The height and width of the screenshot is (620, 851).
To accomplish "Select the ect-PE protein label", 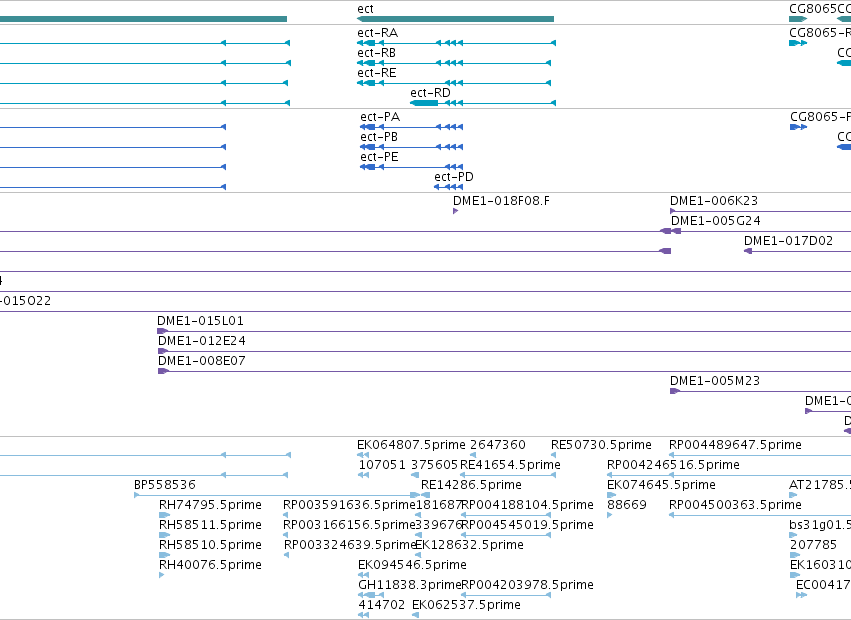I will coord(379,157).
